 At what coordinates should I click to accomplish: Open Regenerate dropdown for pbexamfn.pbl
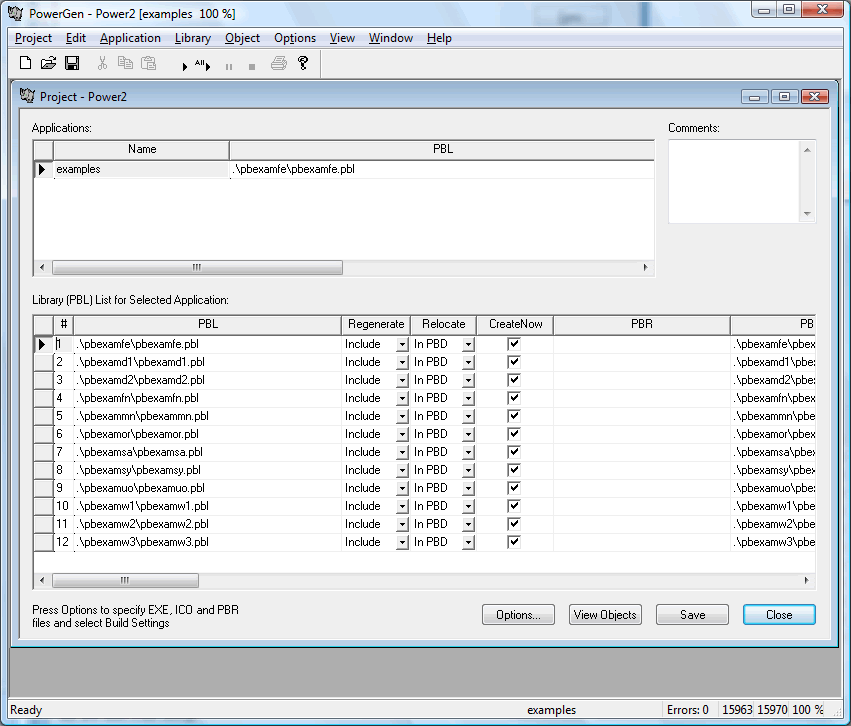click(402, 398)
